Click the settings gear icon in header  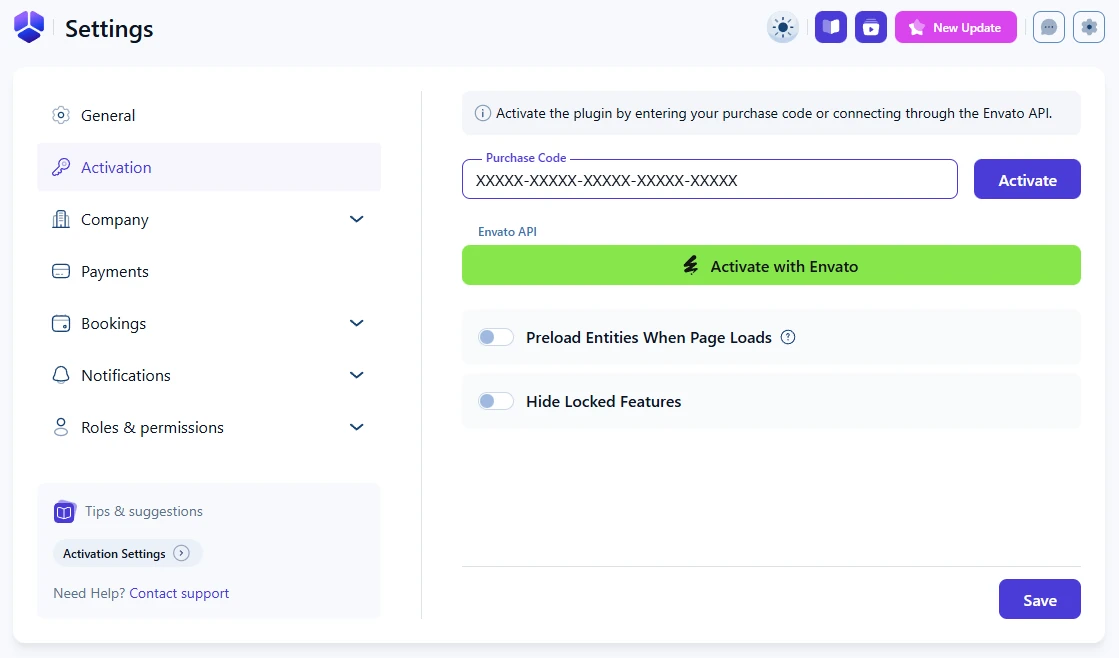[x=1088, y=28]
